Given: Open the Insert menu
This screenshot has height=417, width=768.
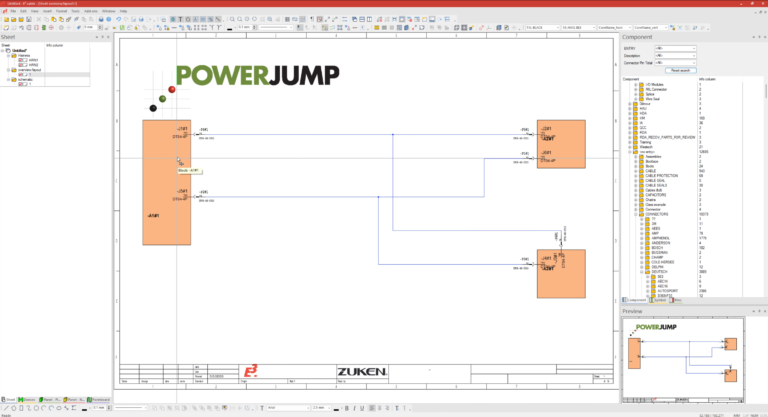Looking at the screenshot, I should (47, 11).
